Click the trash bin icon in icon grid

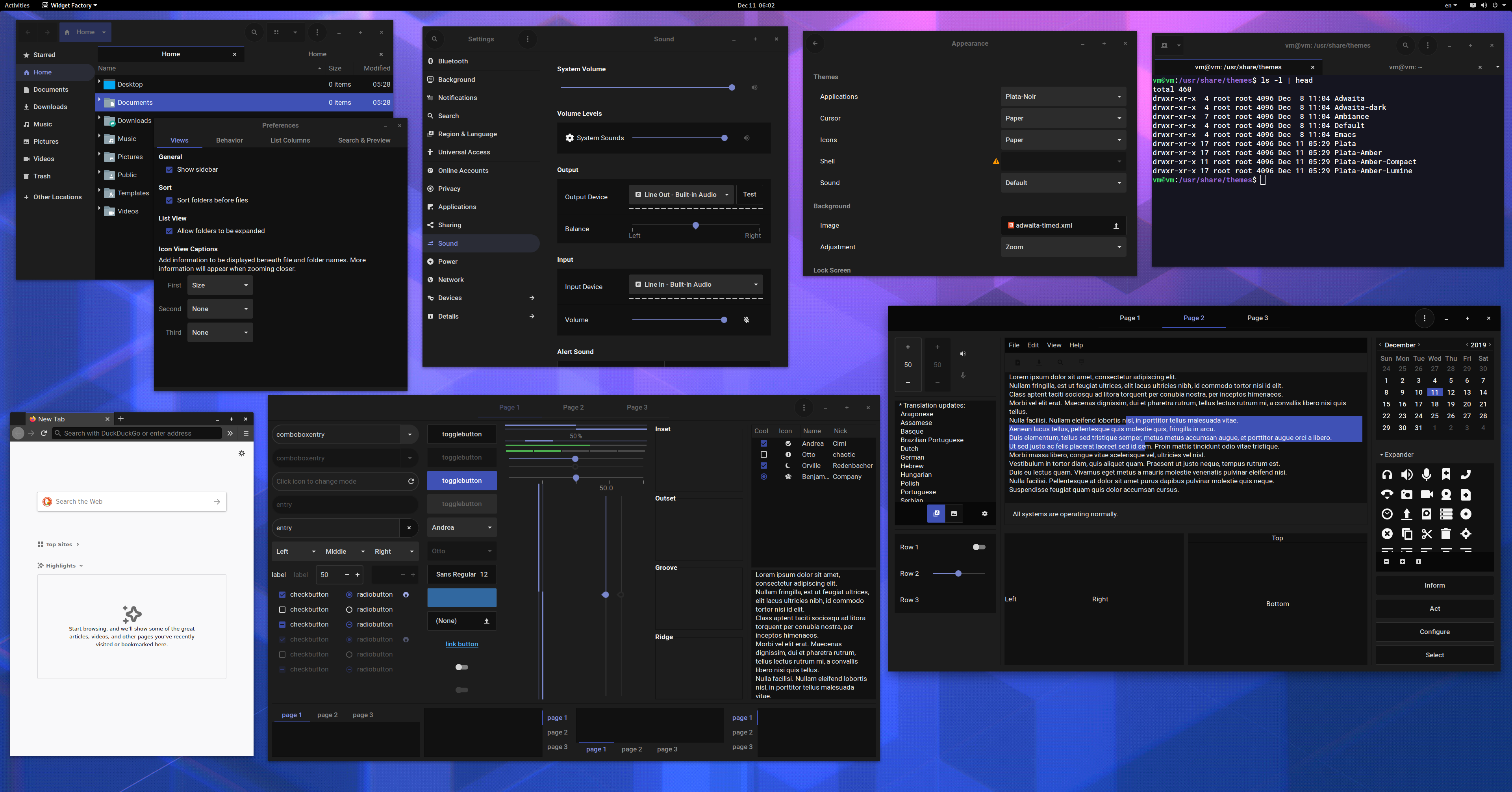[1446, 534]
